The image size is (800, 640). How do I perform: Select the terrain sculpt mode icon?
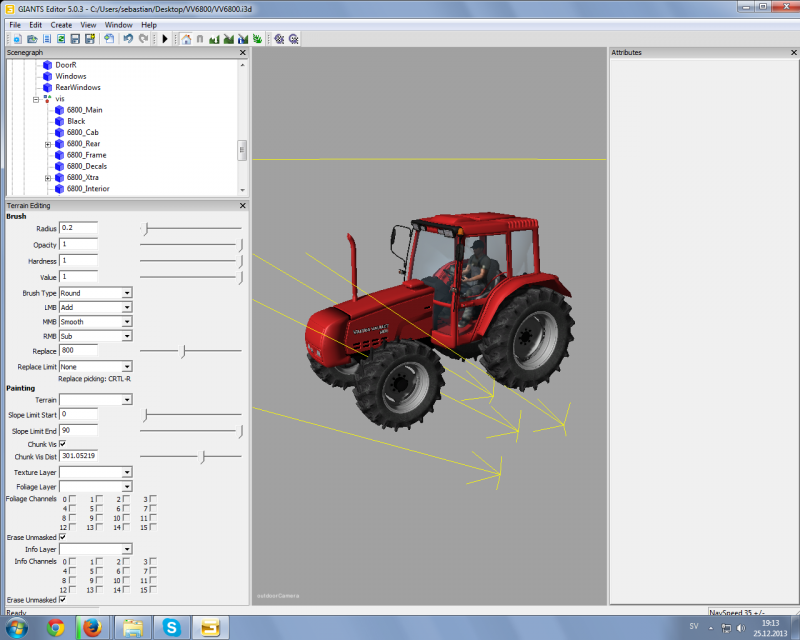[214, 39]
